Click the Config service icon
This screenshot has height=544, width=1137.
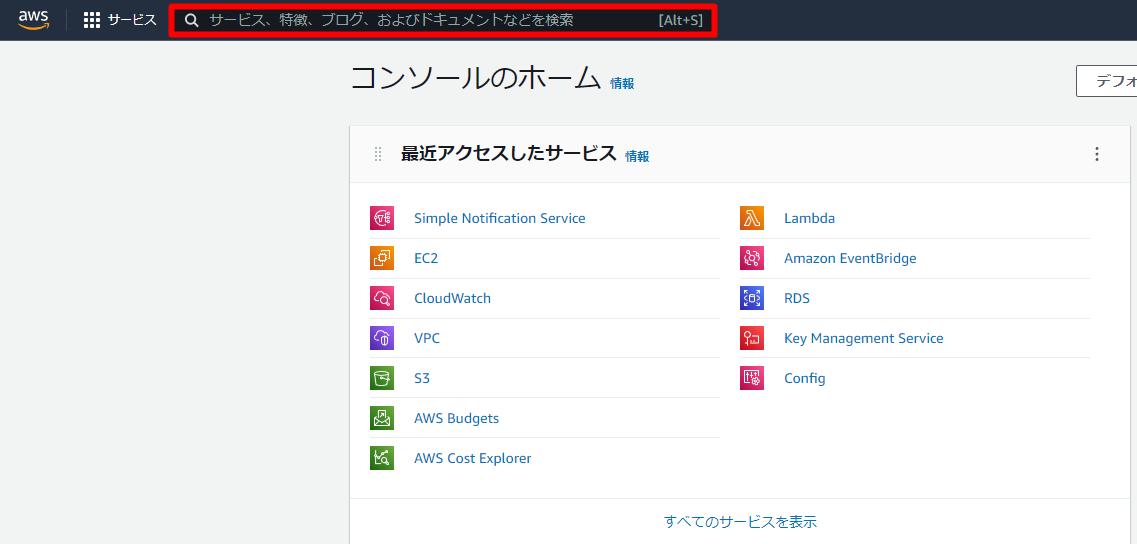point(752,378)
